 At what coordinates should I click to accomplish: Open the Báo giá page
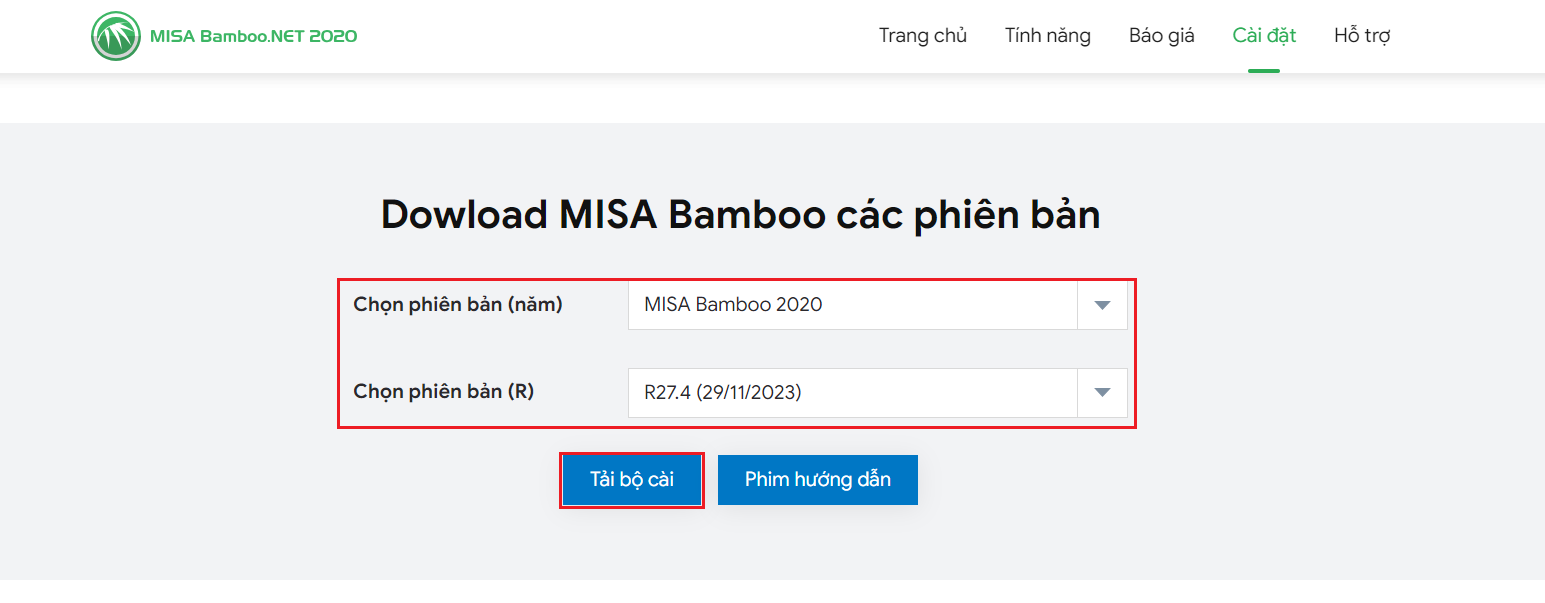click(1162, 36)
